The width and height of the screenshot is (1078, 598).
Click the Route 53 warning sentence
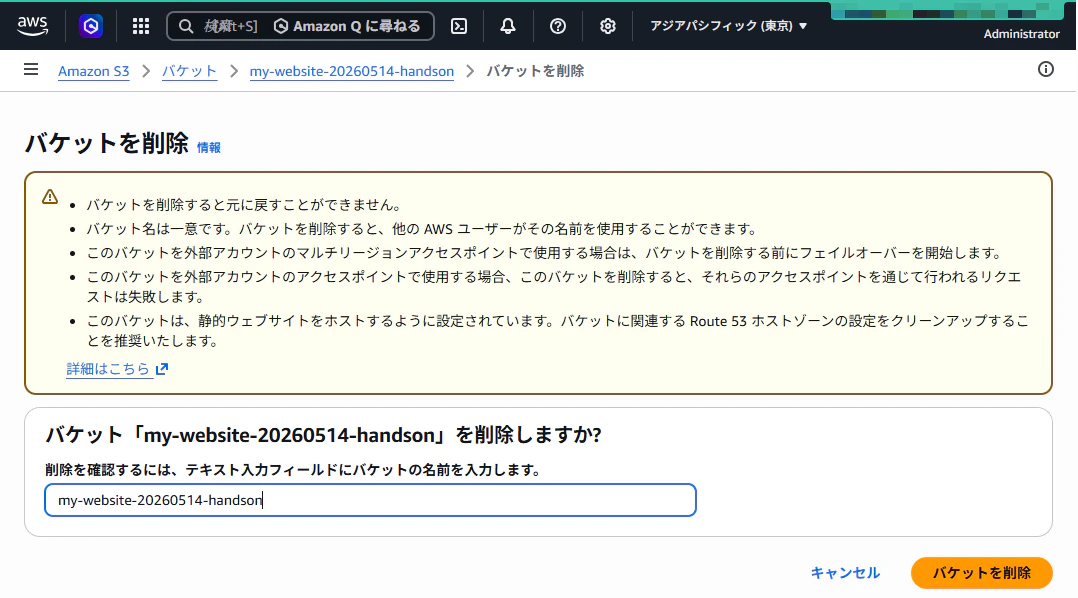point(558,331)
